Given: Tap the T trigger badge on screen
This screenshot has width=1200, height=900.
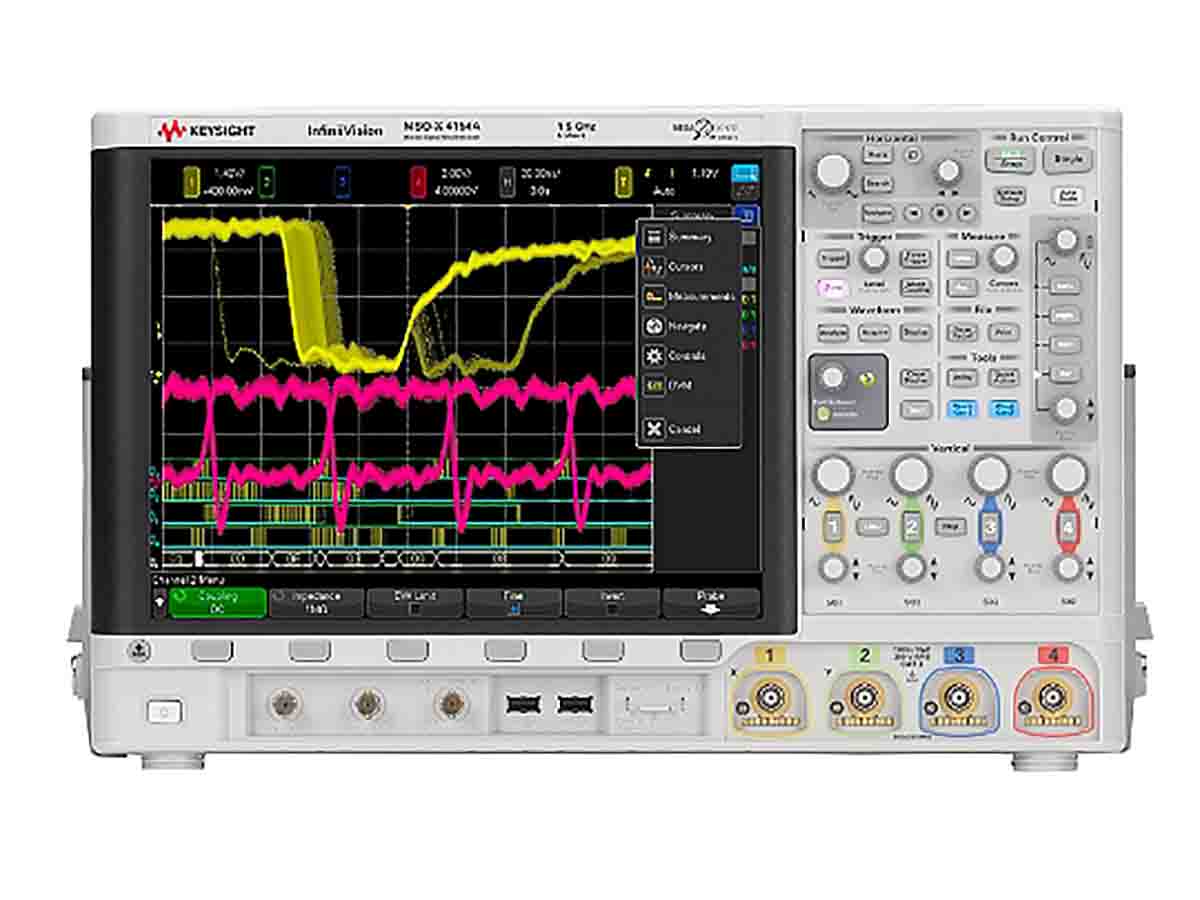Looking at the screenshot, I should [622, 183].
